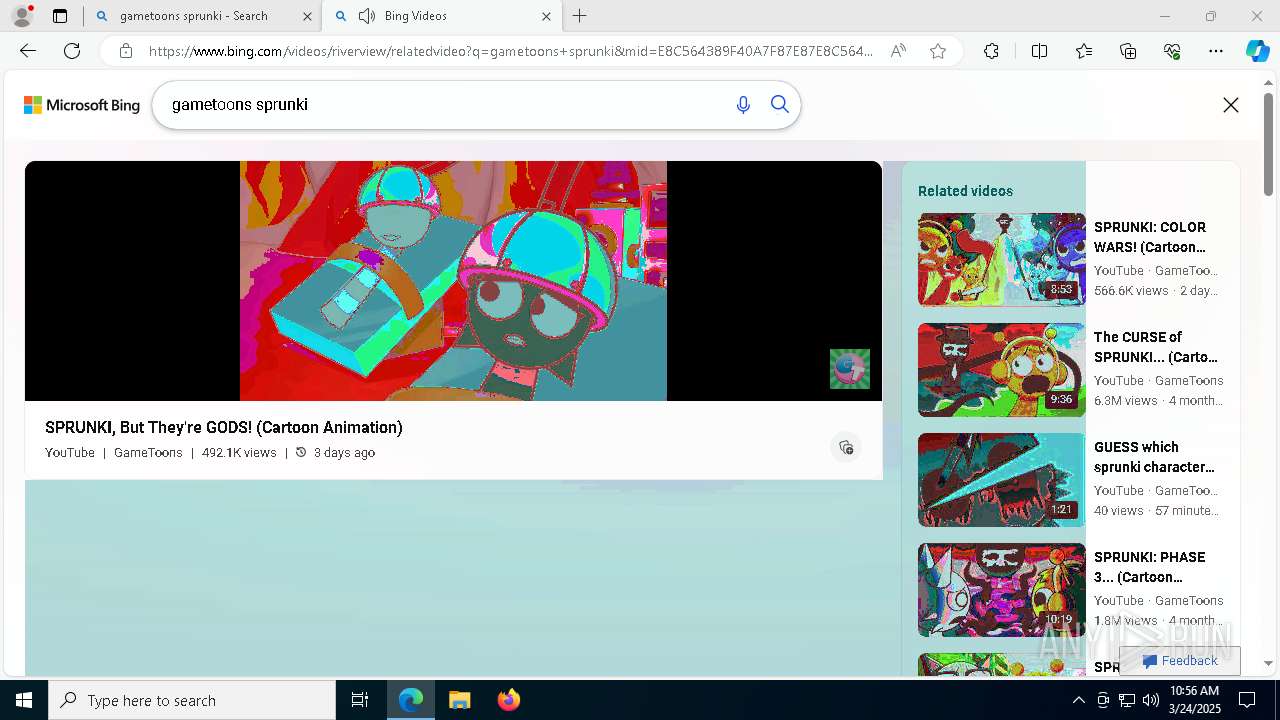Click the Feedback button
Image resolution: width=1280 pixels, height=720 pixels.
[x=1180, y=660]
